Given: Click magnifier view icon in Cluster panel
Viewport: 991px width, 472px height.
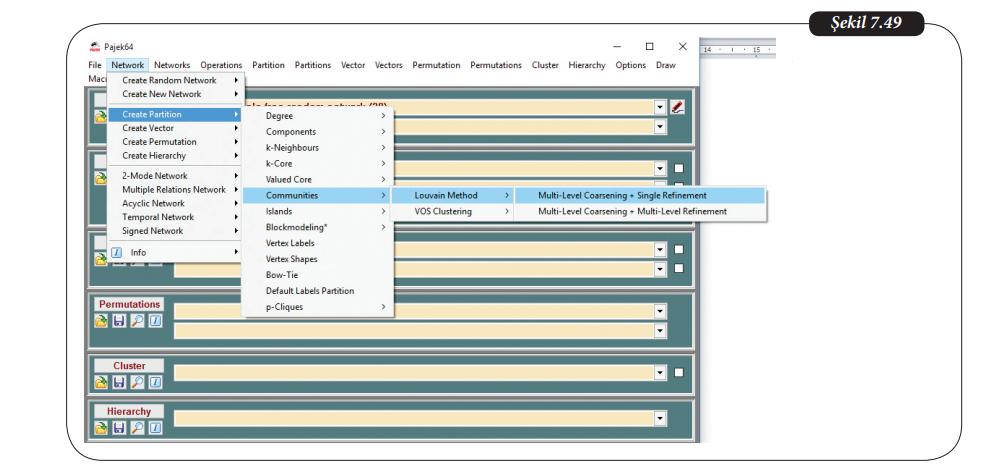Looking at the screenshot, I should point(137,382).
